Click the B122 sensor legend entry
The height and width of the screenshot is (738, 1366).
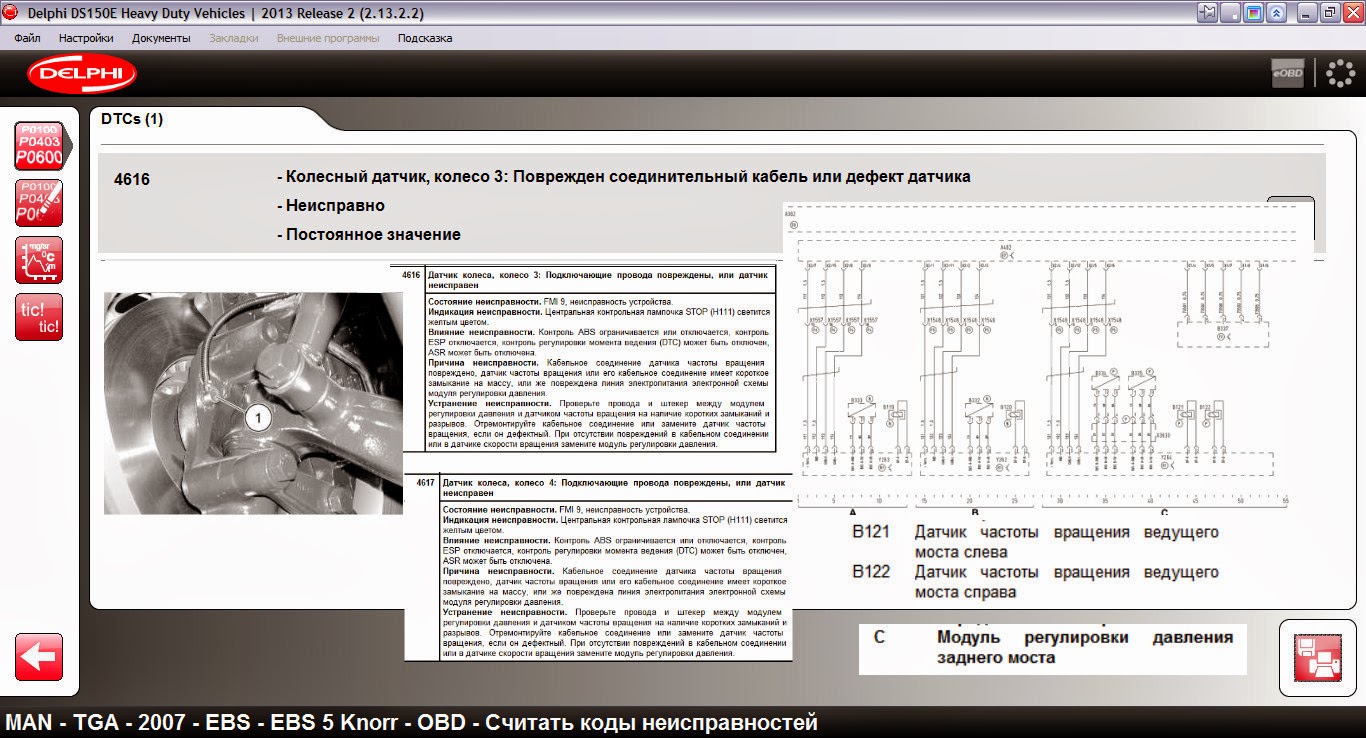(1036, 581)
